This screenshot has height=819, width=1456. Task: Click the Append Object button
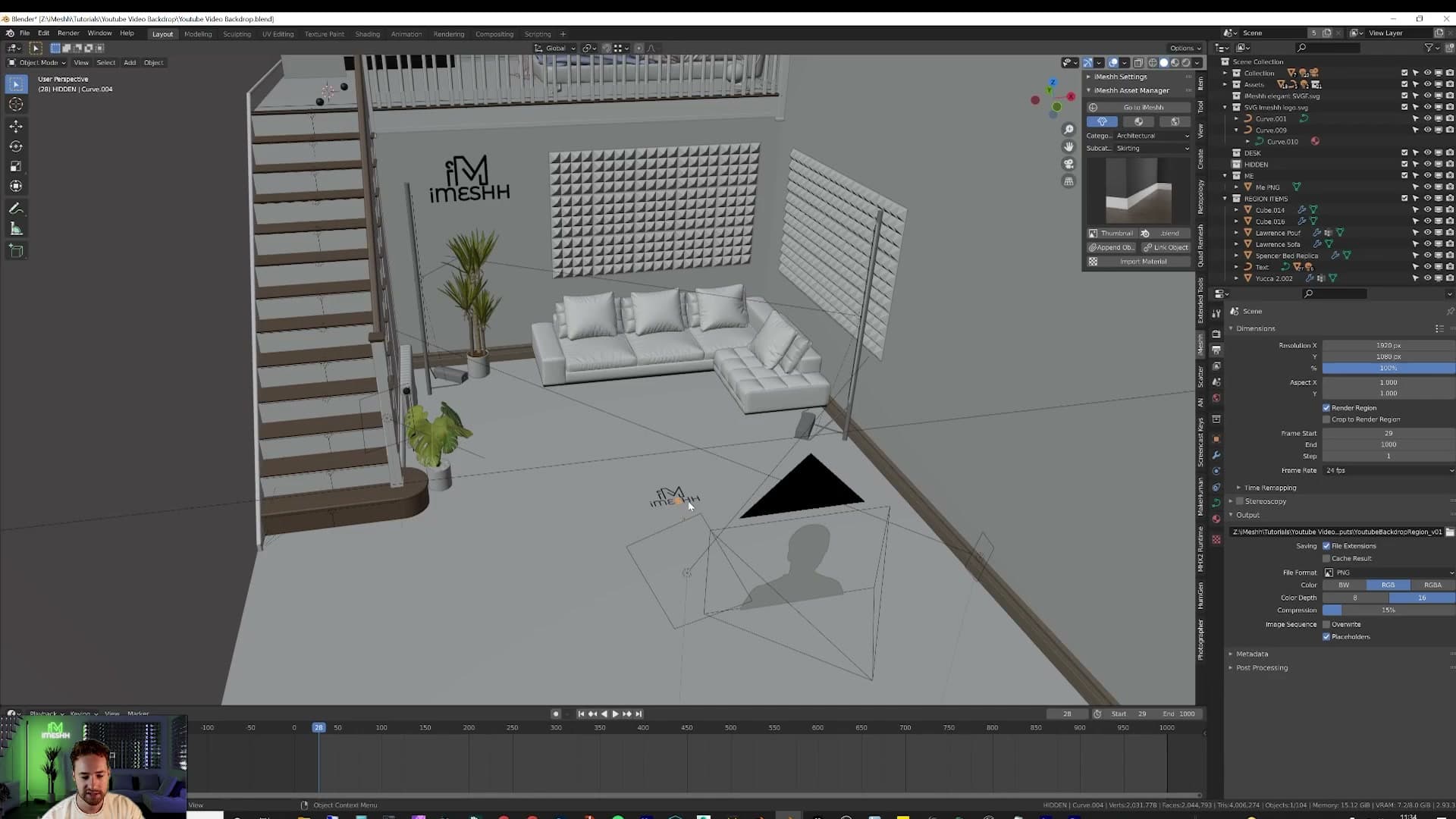(1111, 247)
